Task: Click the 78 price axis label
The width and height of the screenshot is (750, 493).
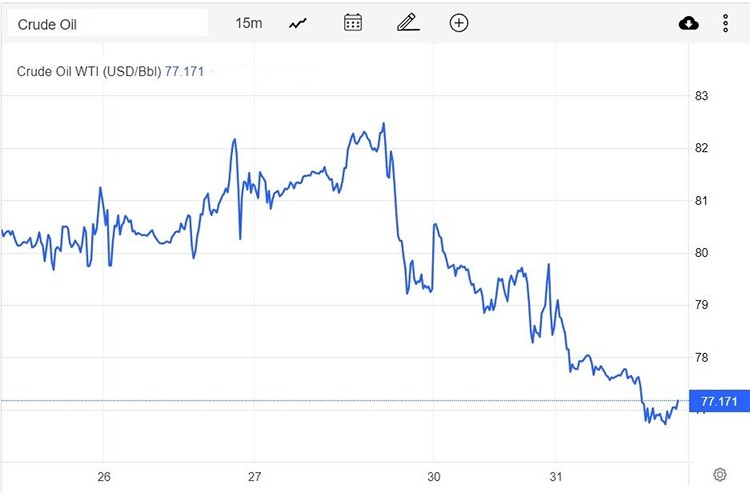Action: [701, 357]
